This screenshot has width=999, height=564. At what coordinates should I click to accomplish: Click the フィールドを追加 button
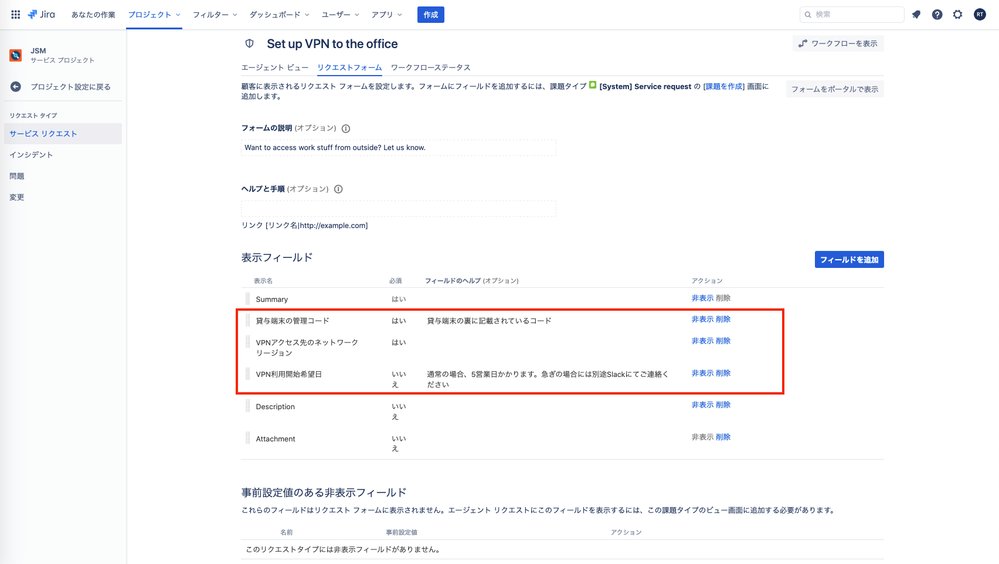pyautogui.click(x=849, y=259)
